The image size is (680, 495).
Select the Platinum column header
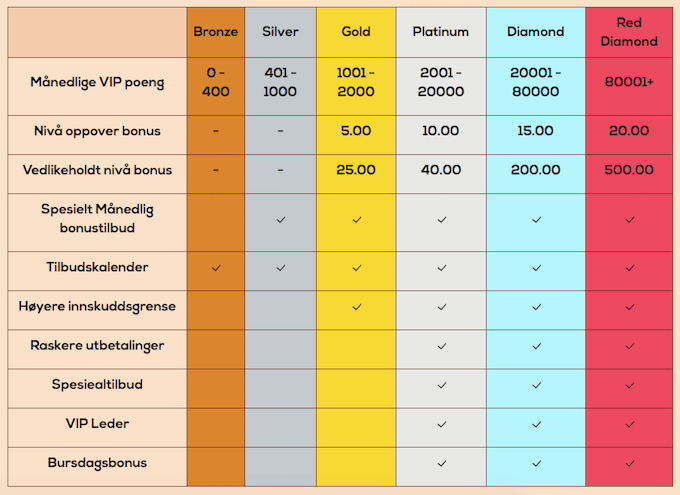tap(441, 32)
